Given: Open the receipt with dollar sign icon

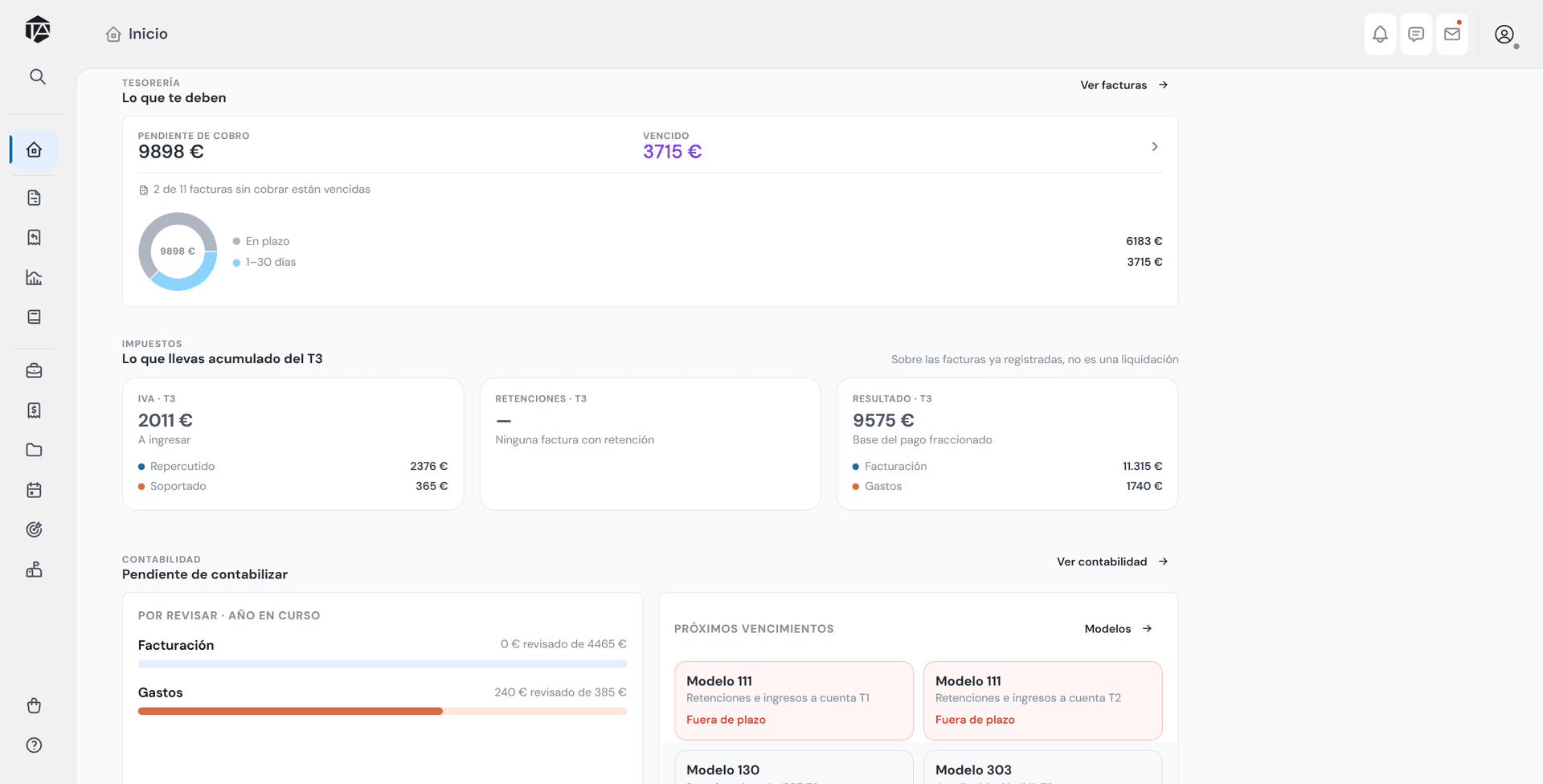Looking at the screenshot, I should pos(34,410).
